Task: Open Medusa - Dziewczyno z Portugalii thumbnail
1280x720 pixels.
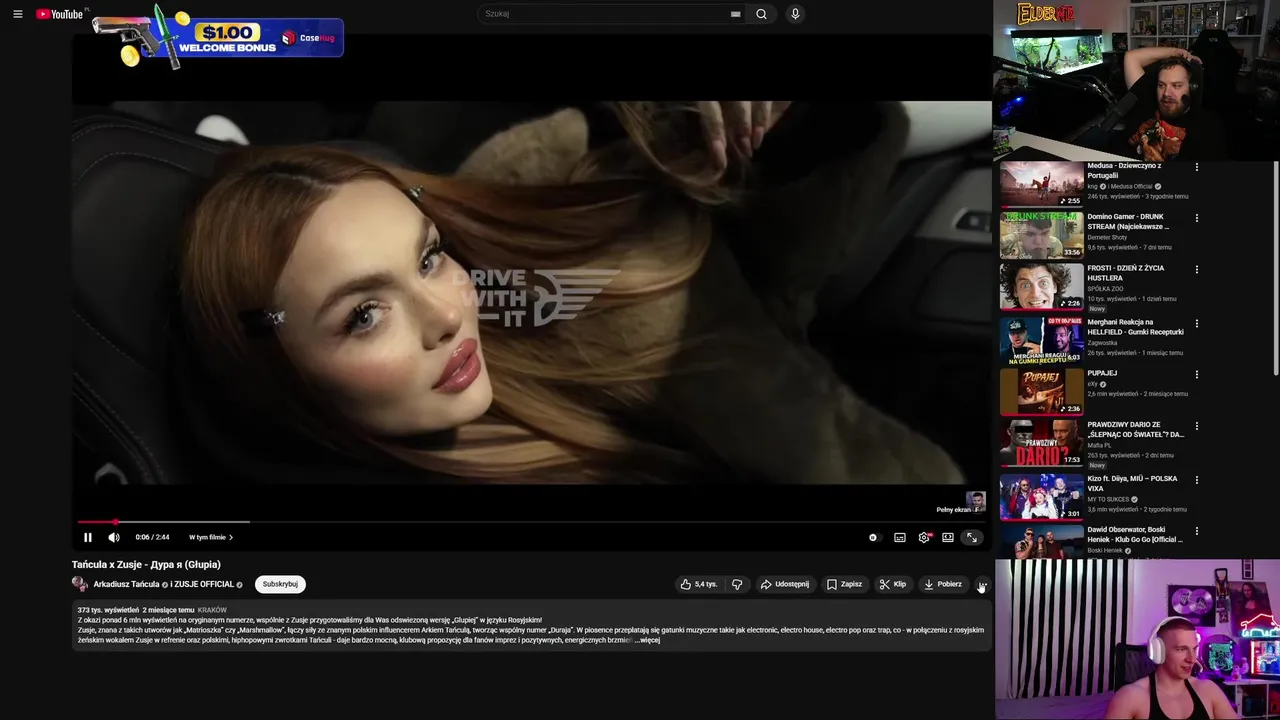Action: pyautogui.click(x=1041, y=184)
